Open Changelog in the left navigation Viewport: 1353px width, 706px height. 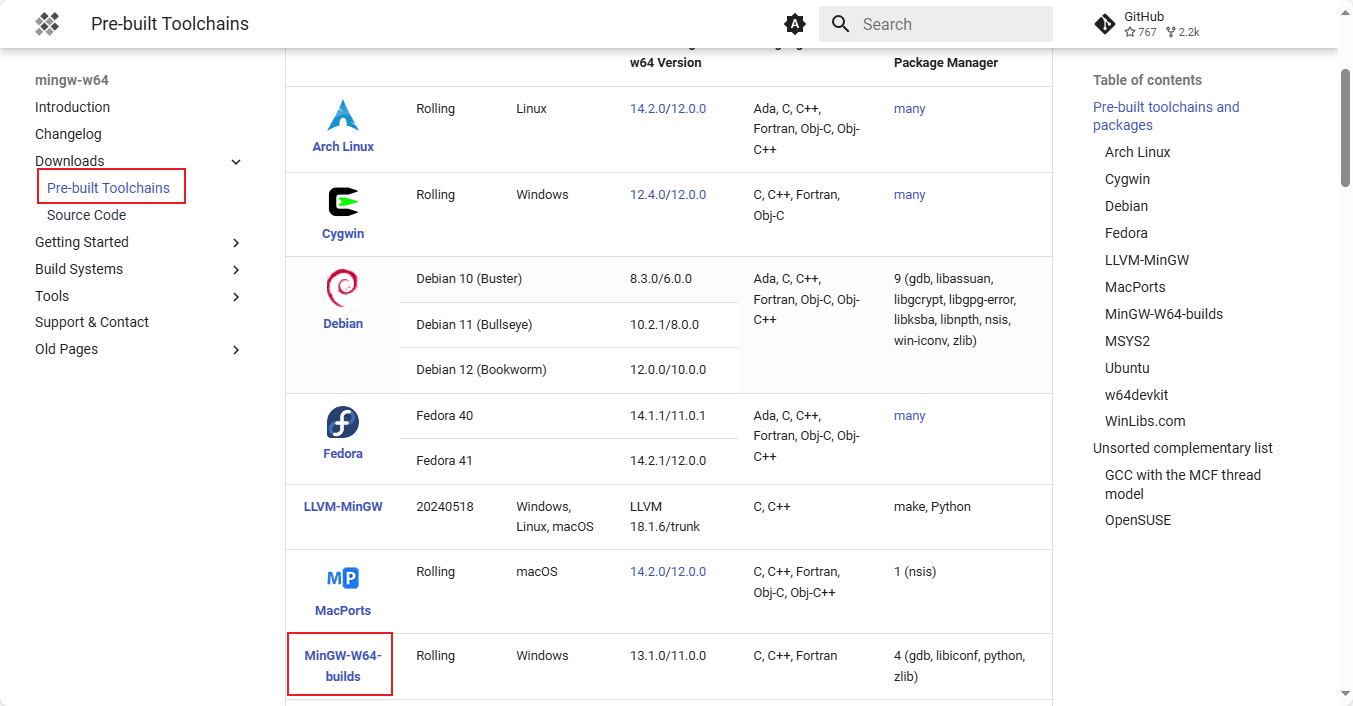point(68,134)
